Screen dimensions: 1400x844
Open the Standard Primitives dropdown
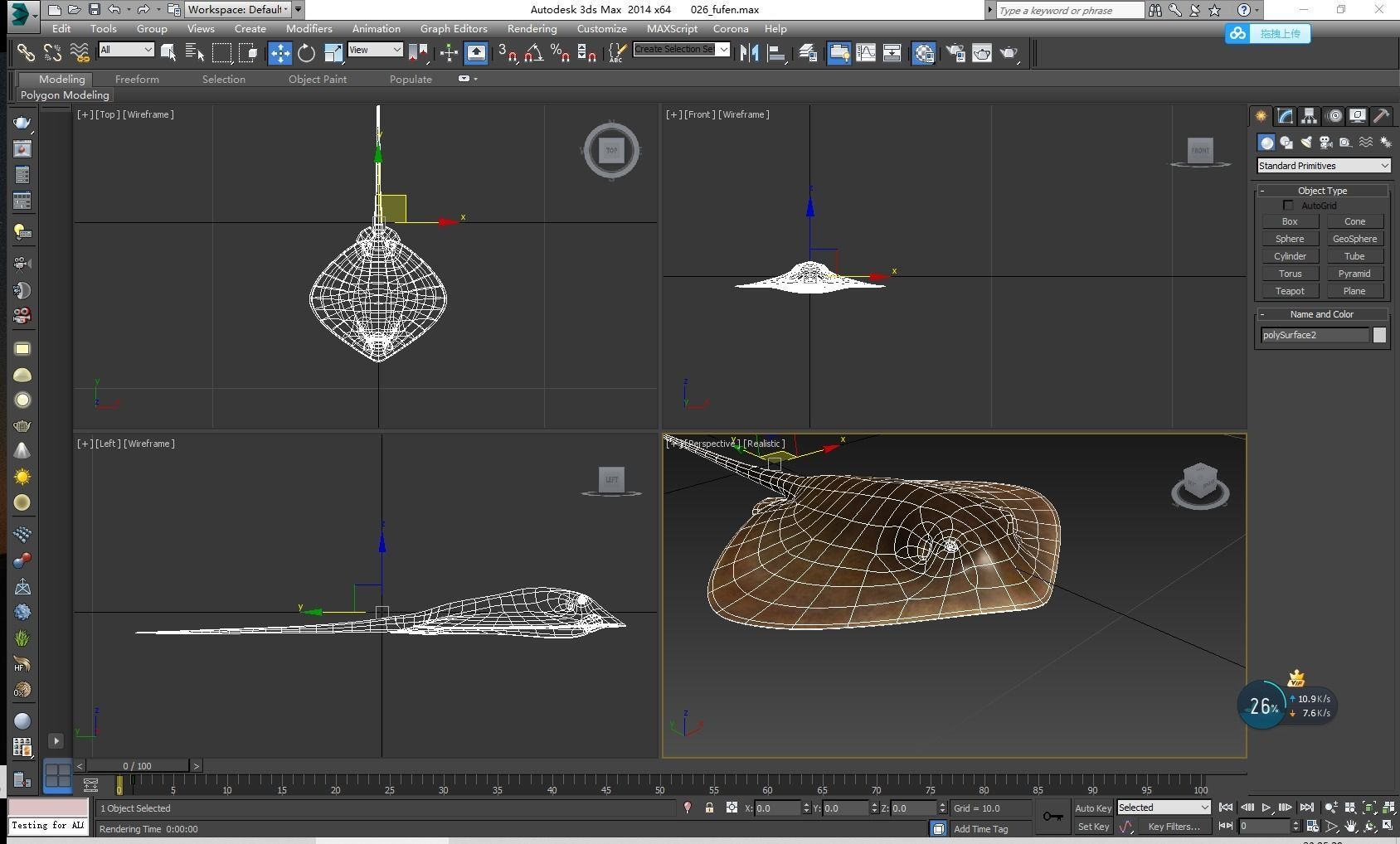(x=1322, y=166)
